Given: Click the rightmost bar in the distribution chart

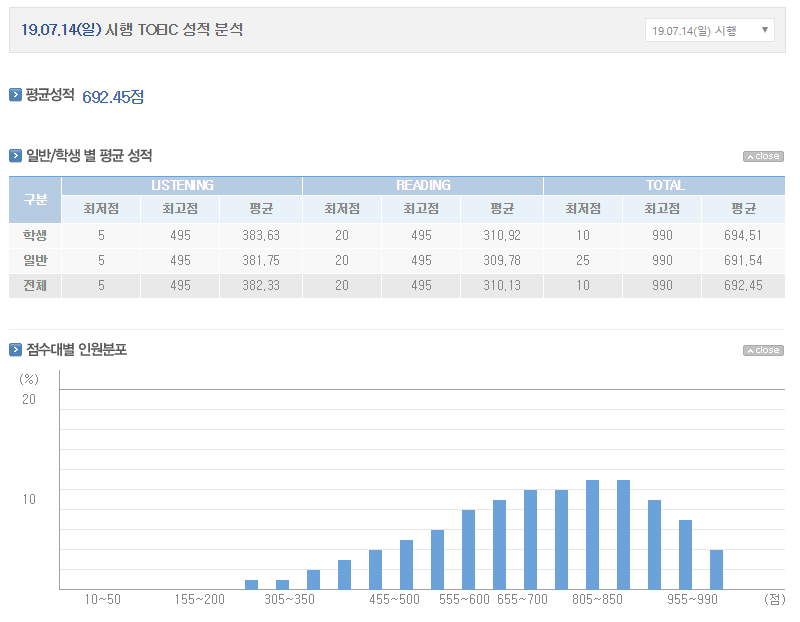Looking at the screenshot, I should (x=716, y=569).
